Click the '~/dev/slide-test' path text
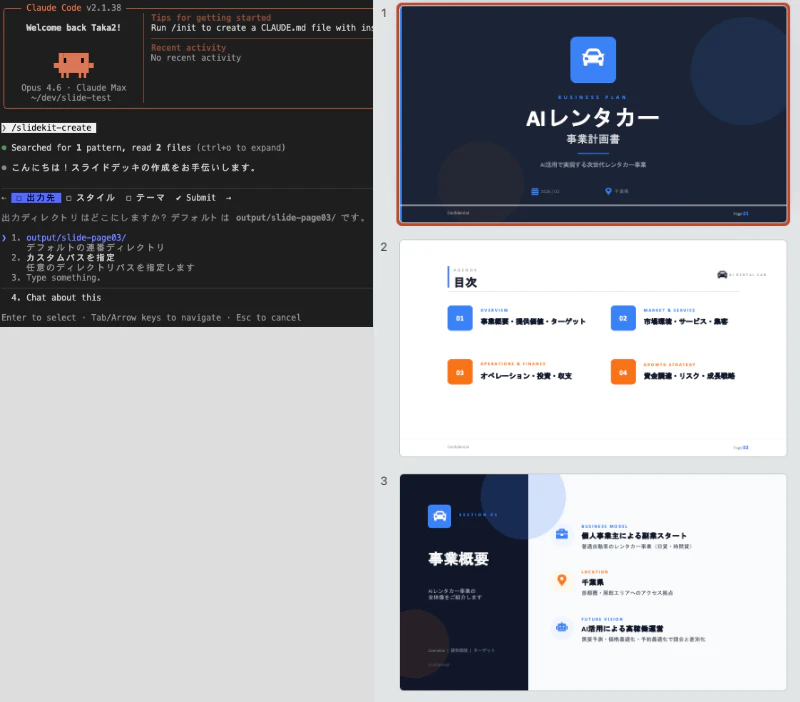 (70, 98)
